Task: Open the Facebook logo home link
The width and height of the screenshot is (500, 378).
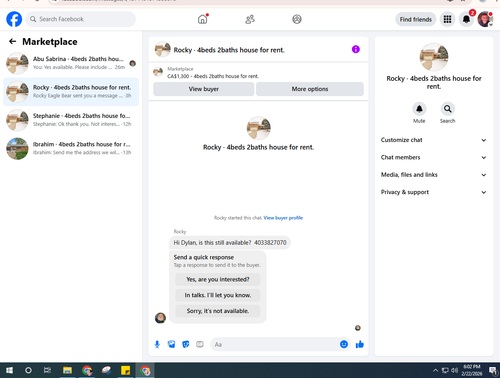Action: (x=14, y=19)
